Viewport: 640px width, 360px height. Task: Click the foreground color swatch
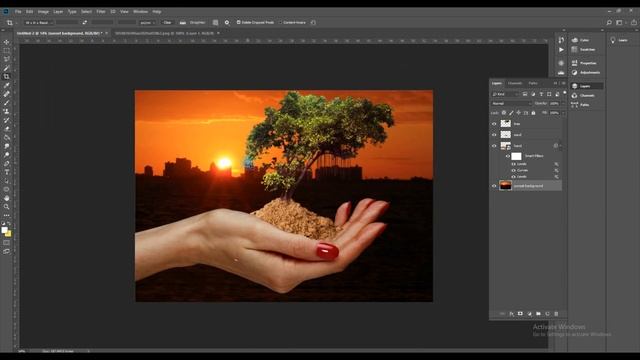[x=4, y=230]
